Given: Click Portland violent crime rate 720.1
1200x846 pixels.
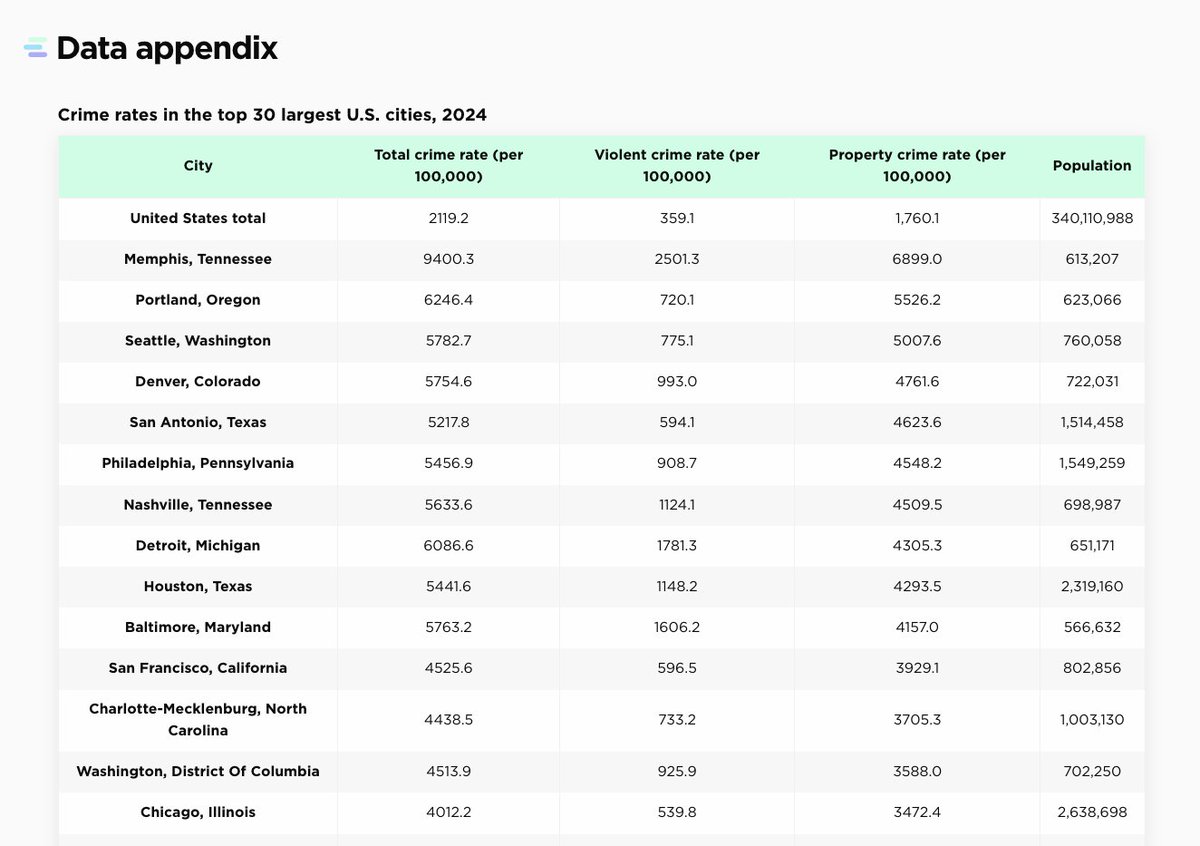Looking at the screenshot, I should (x=677, y=300).
